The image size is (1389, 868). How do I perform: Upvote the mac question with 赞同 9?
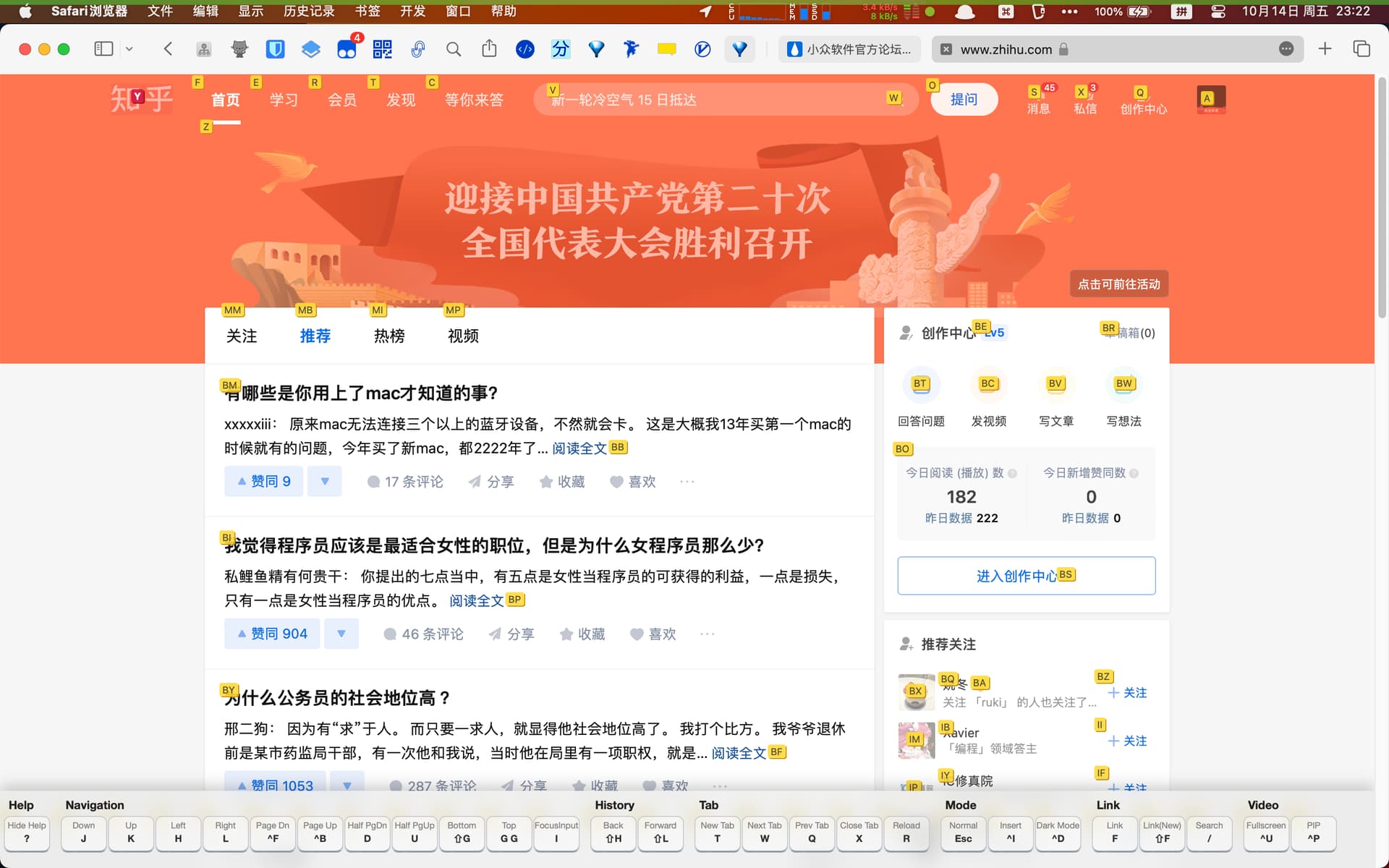point(264,482)
